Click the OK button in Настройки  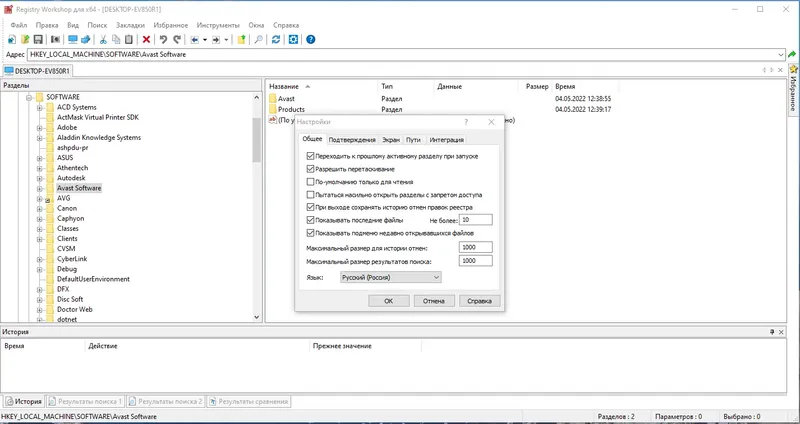pyautogui.click(x=388, y=301)
